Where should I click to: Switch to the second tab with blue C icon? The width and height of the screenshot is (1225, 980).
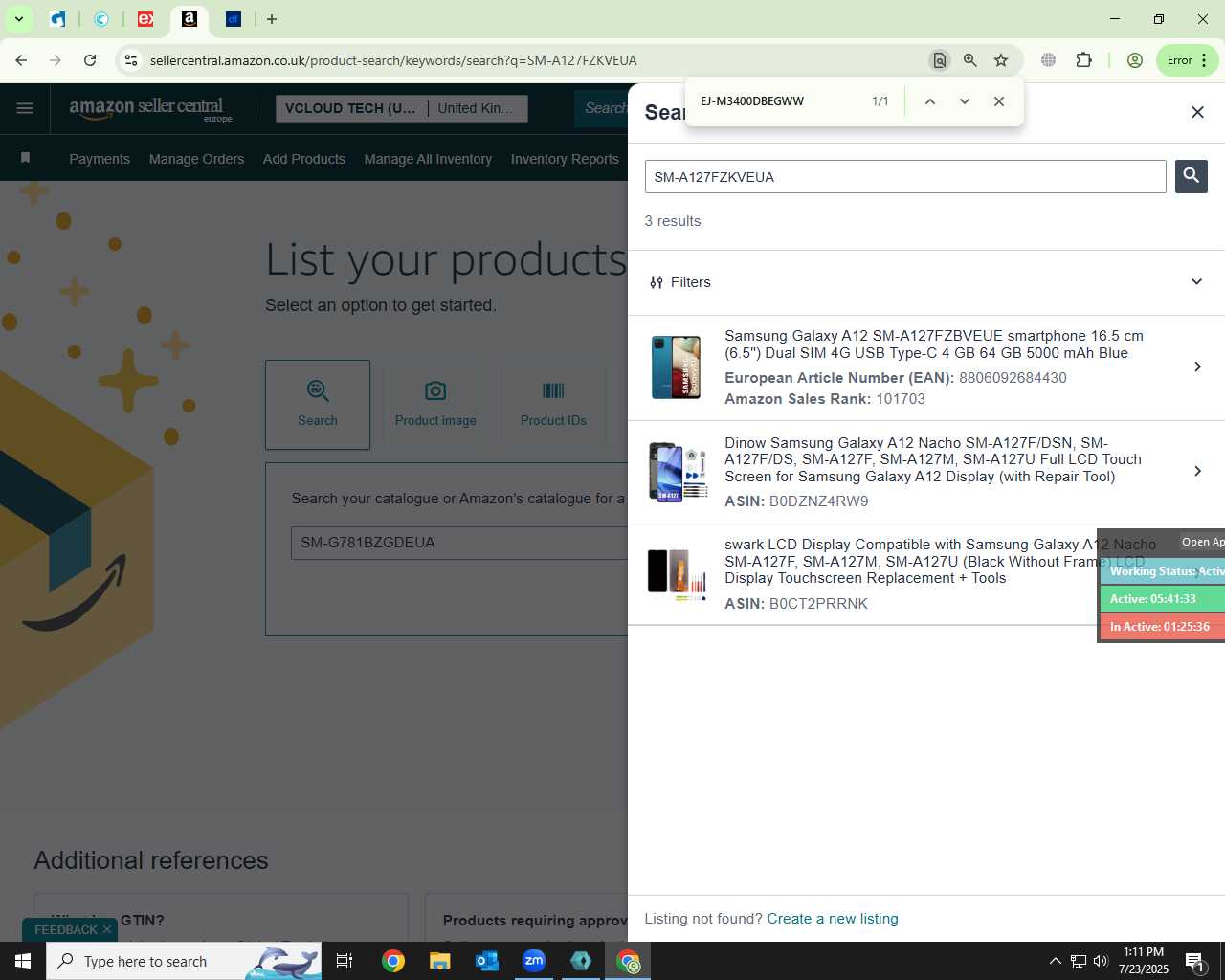pos(101,19)
